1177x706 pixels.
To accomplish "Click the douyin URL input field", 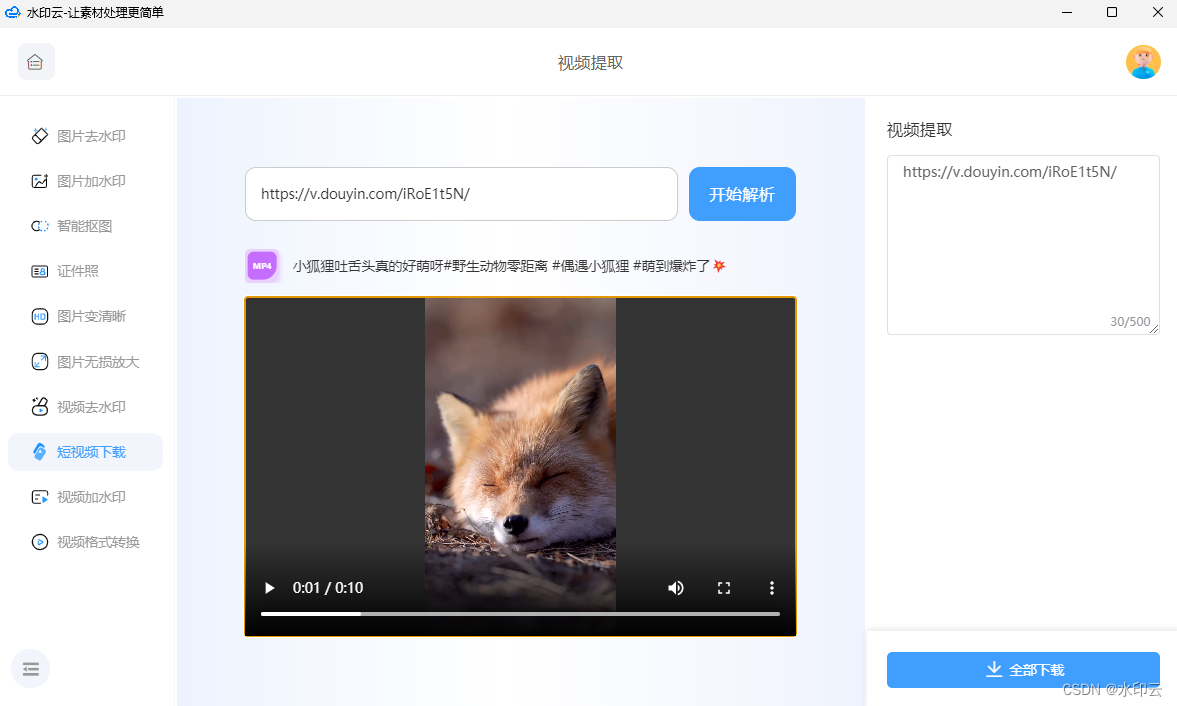I will pos(462,194).
